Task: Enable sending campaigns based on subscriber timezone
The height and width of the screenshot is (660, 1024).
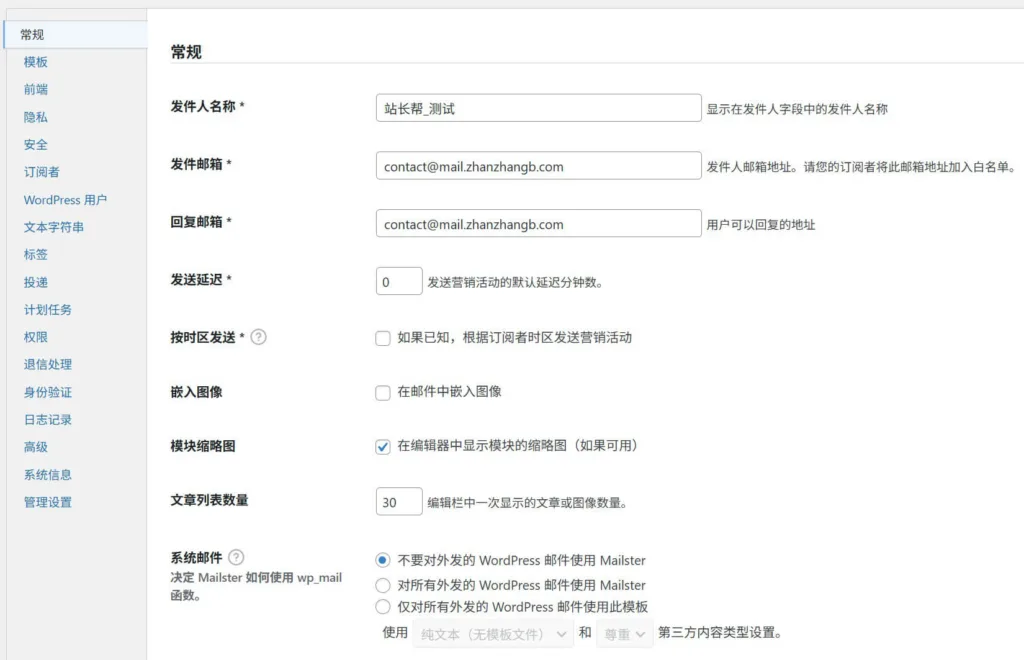Action: [383, 338]
